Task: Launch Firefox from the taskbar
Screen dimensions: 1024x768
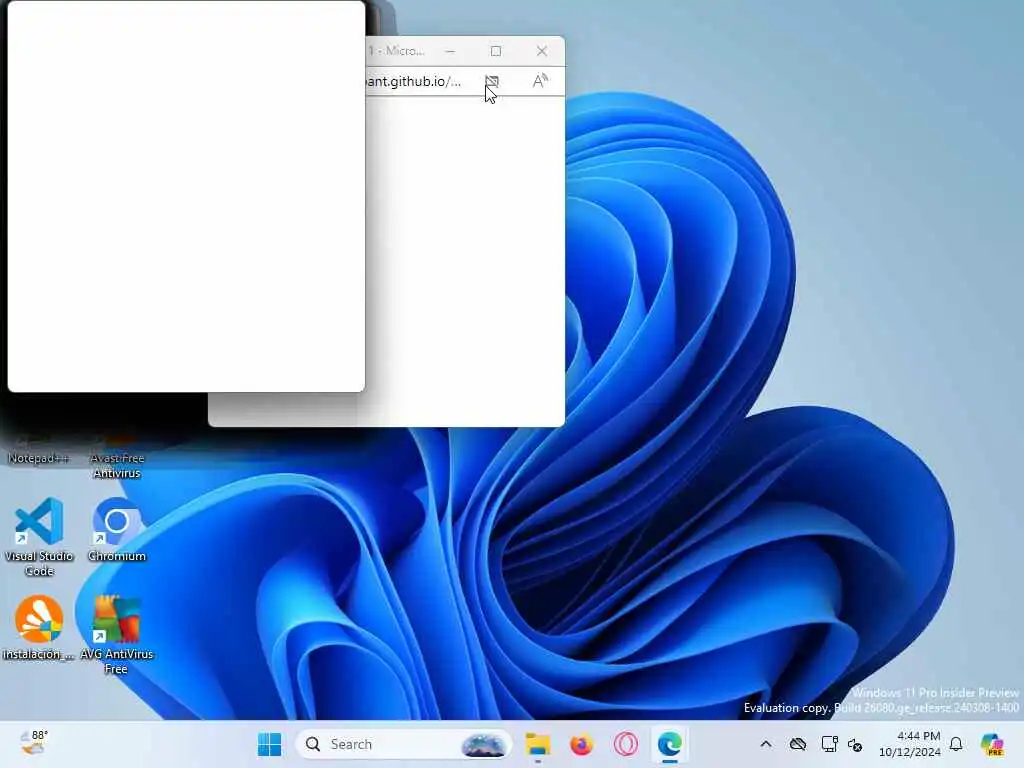Action: [581, 744]
